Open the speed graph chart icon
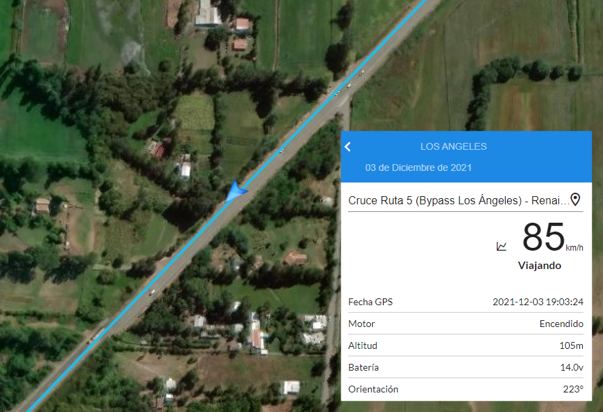Image resolution: width=603 pixels, height=412 pixels. [501, 246]
